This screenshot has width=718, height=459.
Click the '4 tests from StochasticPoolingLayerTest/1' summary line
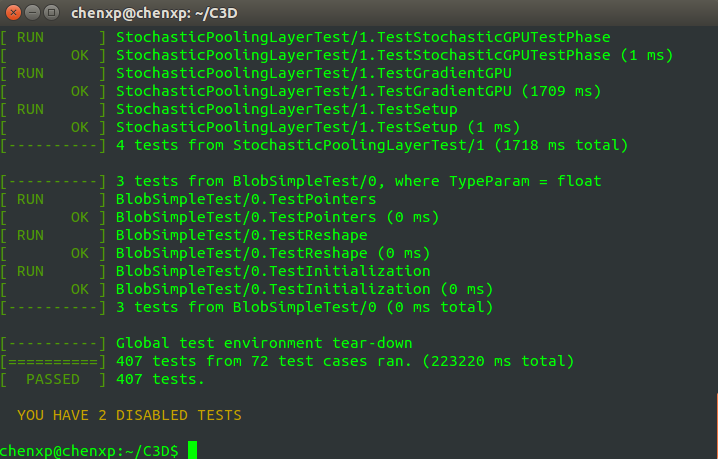coord(371,146)
